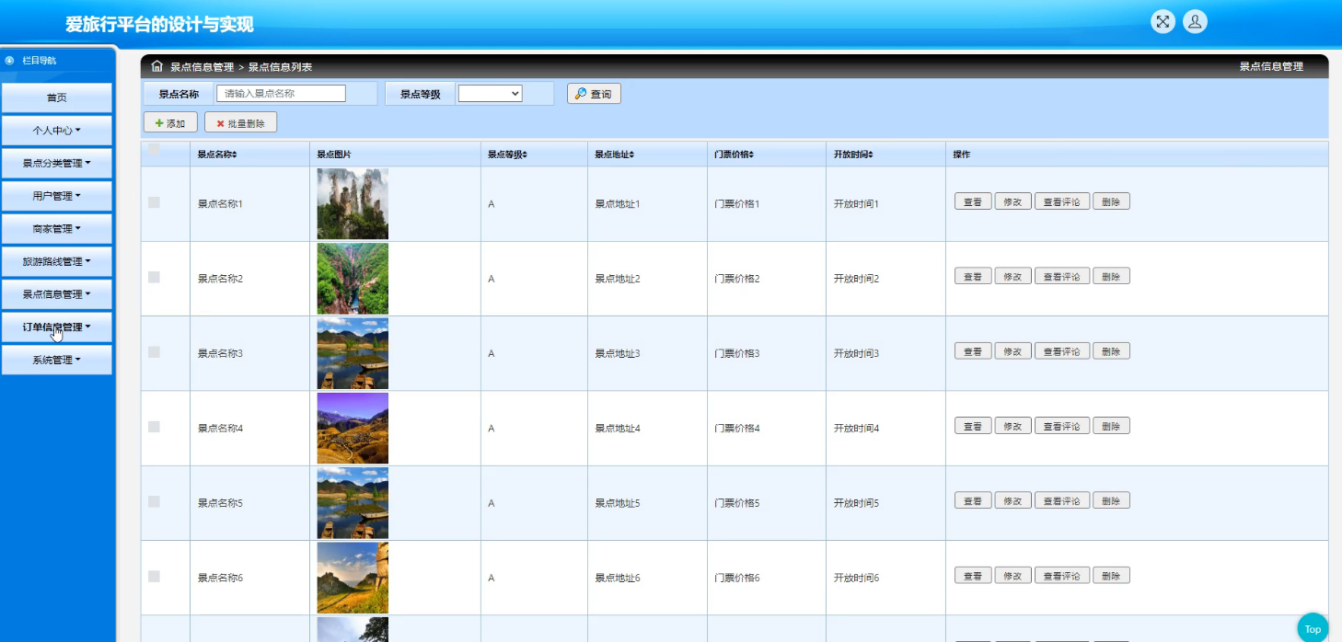Focus the 景点名称 search input field

coord(281,93)
